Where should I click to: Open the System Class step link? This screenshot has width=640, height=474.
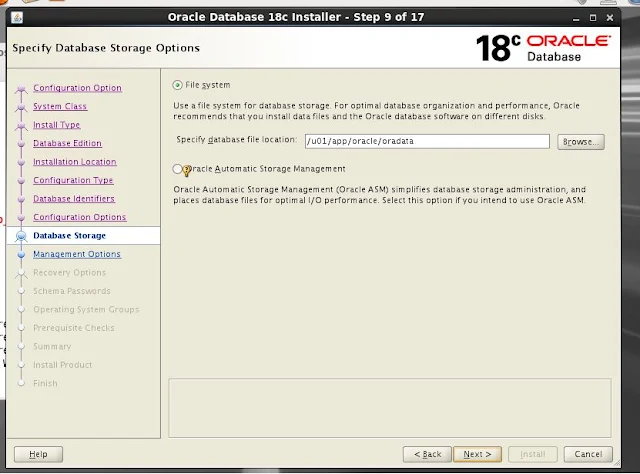click(60, 106)
